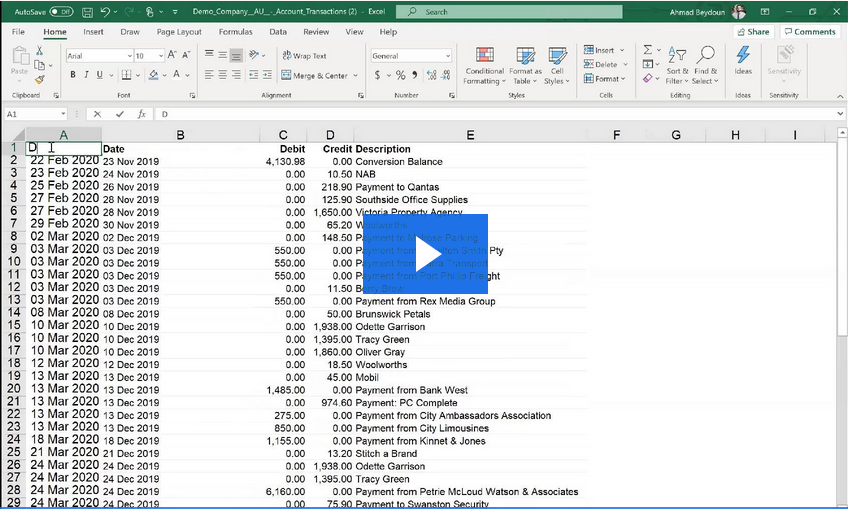Toggle Wrap Text
The image size is (848, 509).
click(x=304, y=56)
